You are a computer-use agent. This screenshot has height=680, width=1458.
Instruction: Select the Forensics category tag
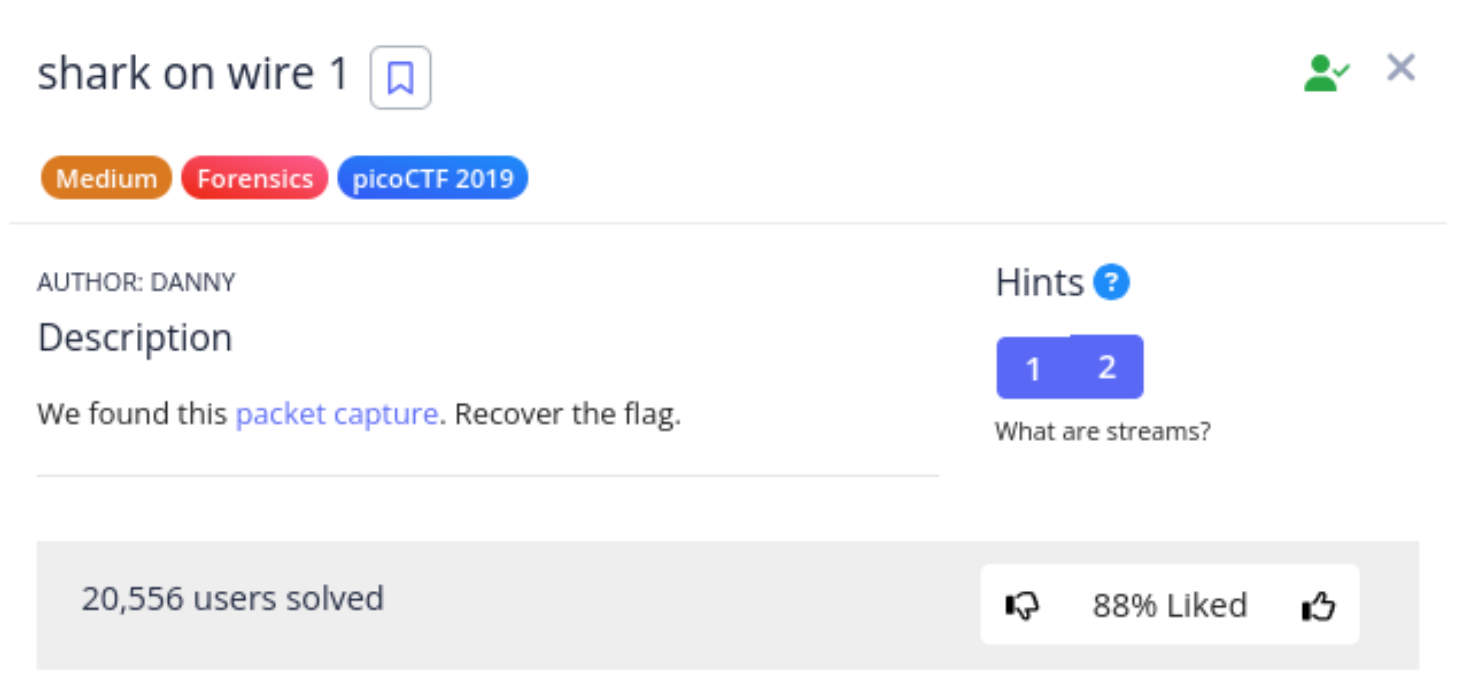coord(254,179)
